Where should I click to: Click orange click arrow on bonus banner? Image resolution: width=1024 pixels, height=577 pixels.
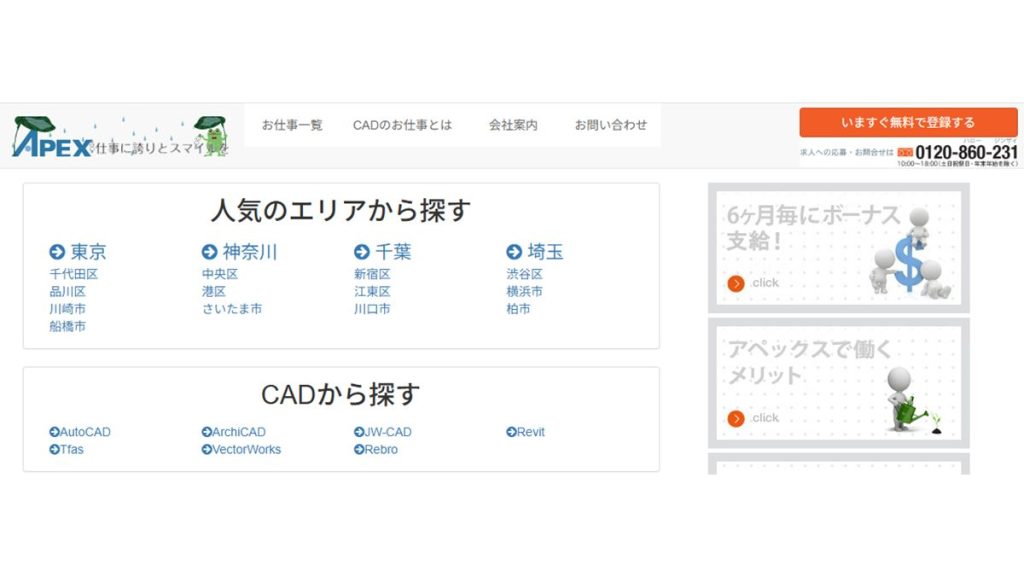tap(736, 284)
